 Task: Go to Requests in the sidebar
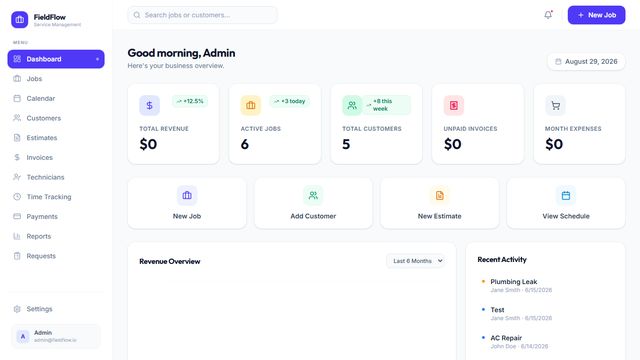(56, 256)
